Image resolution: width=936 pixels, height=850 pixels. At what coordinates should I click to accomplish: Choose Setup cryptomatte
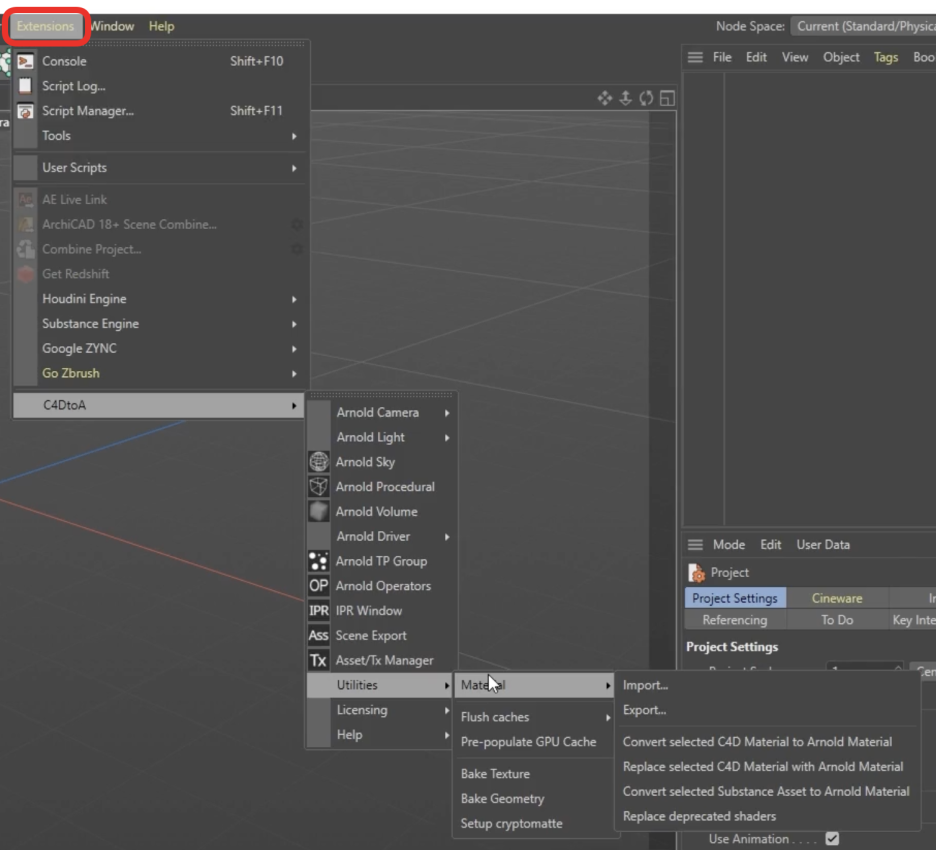[535, 824]
